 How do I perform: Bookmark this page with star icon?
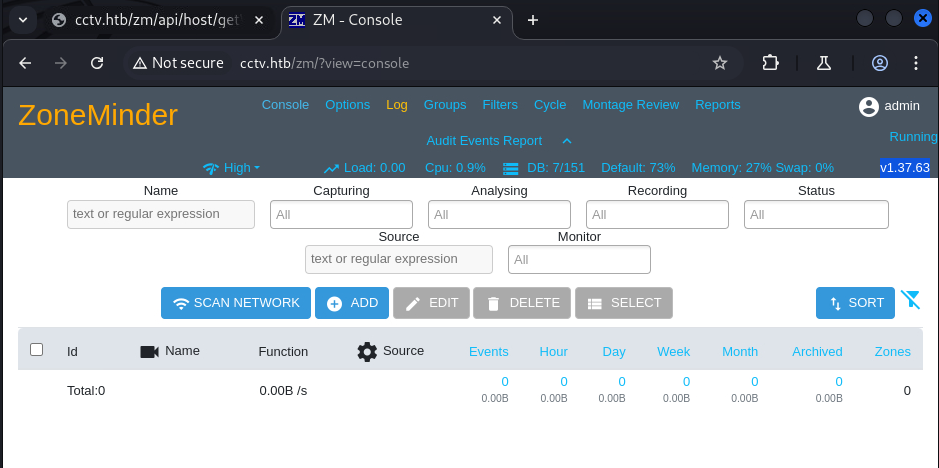click(x=719, y=63)
